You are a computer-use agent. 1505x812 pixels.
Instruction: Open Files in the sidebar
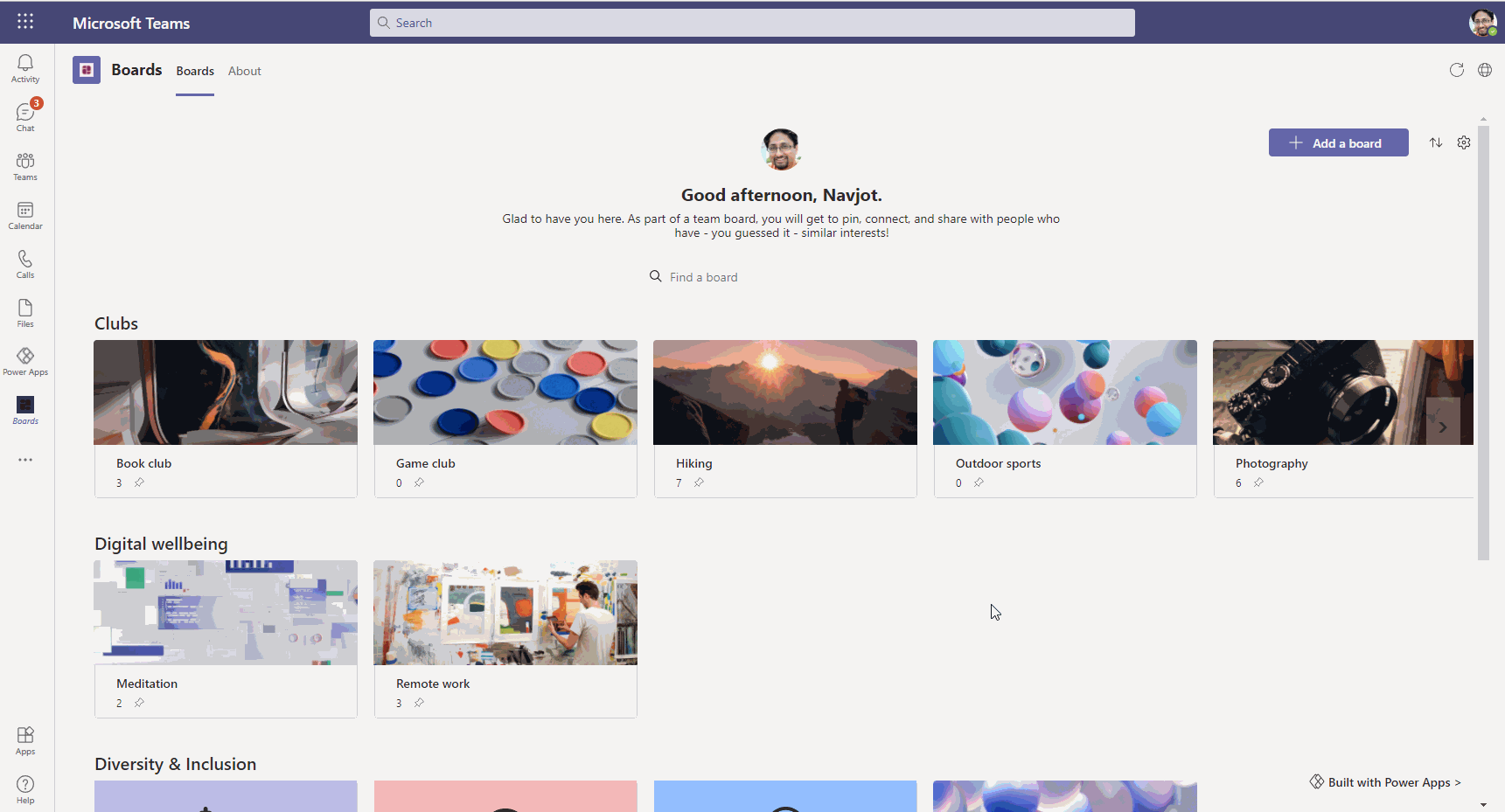click(25, 313)
